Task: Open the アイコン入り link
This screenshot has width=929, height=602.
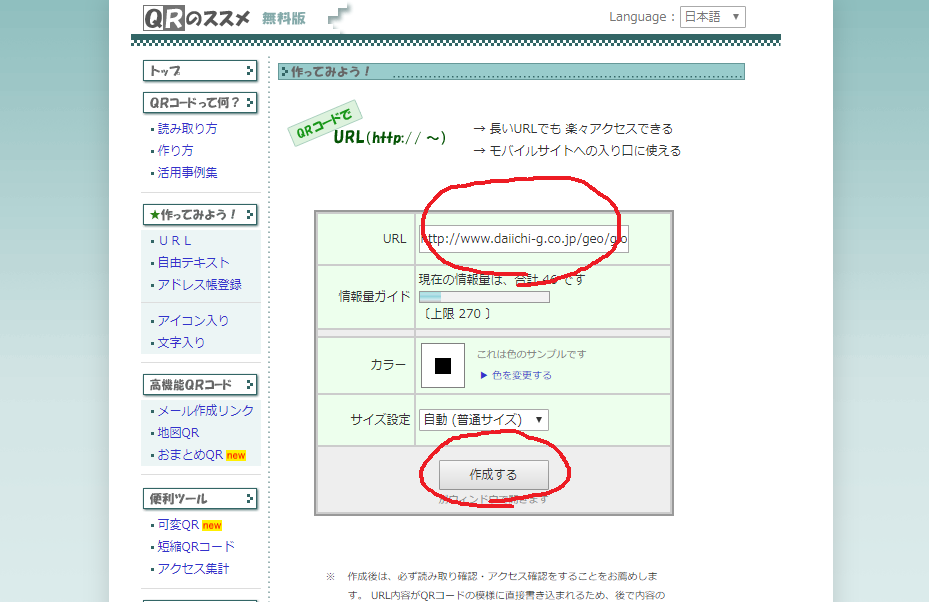Action: point(193,321)
